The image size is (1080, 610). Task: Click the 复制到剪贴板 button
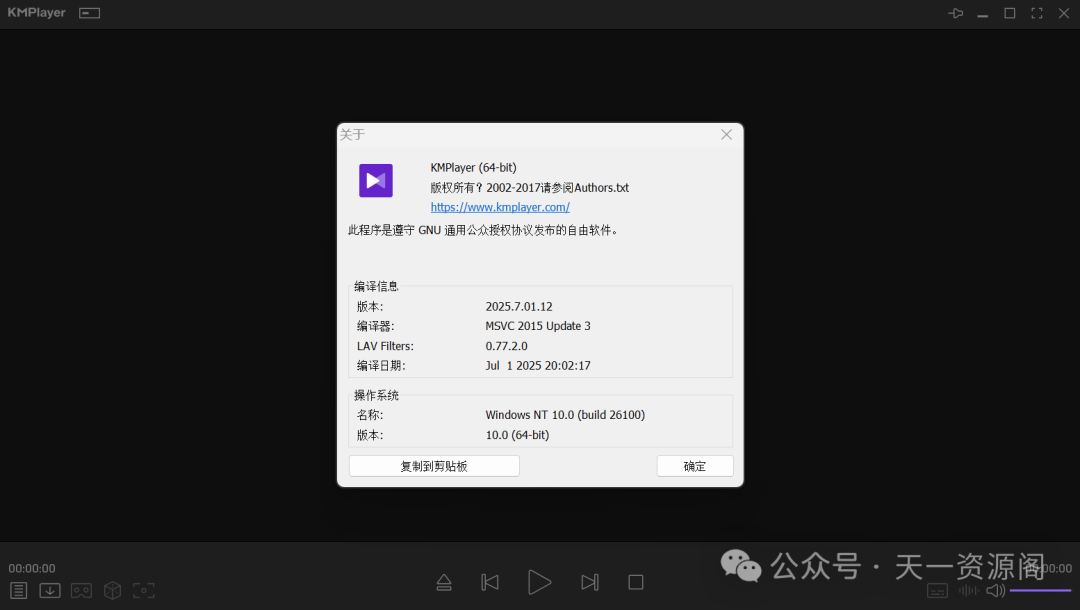(x=434, y=465)
